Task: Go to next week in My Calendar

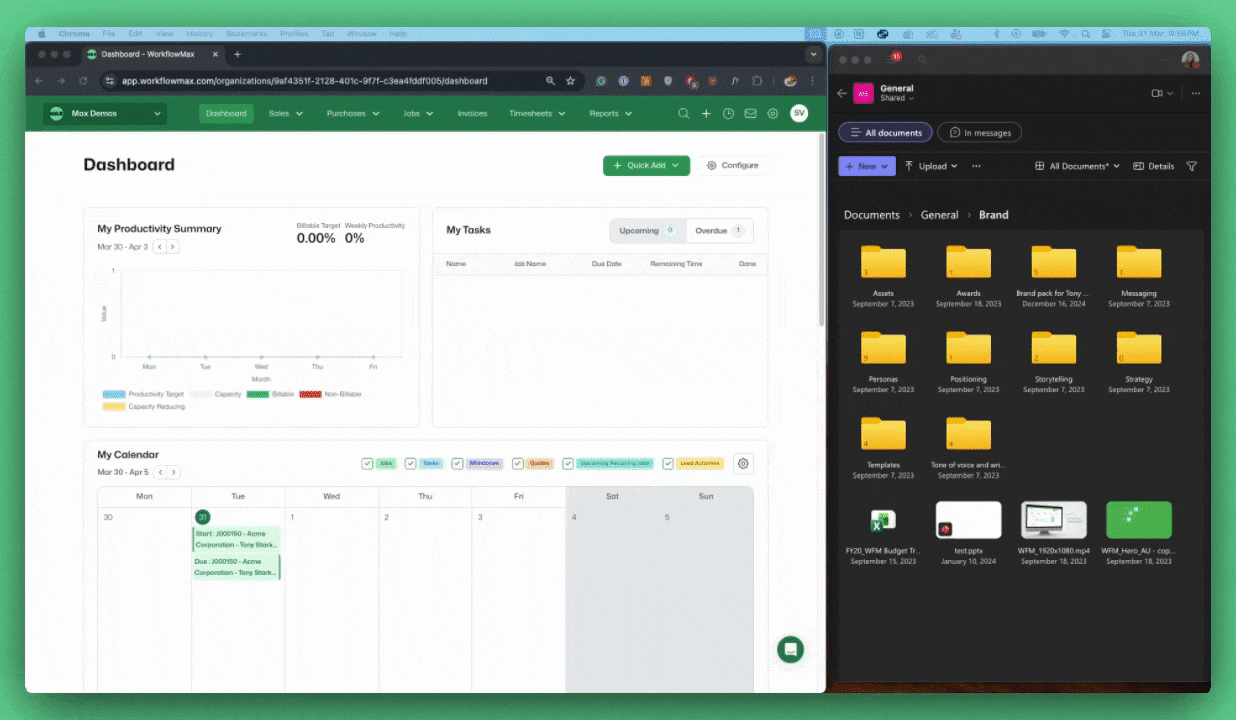Action: click(173, 472)
